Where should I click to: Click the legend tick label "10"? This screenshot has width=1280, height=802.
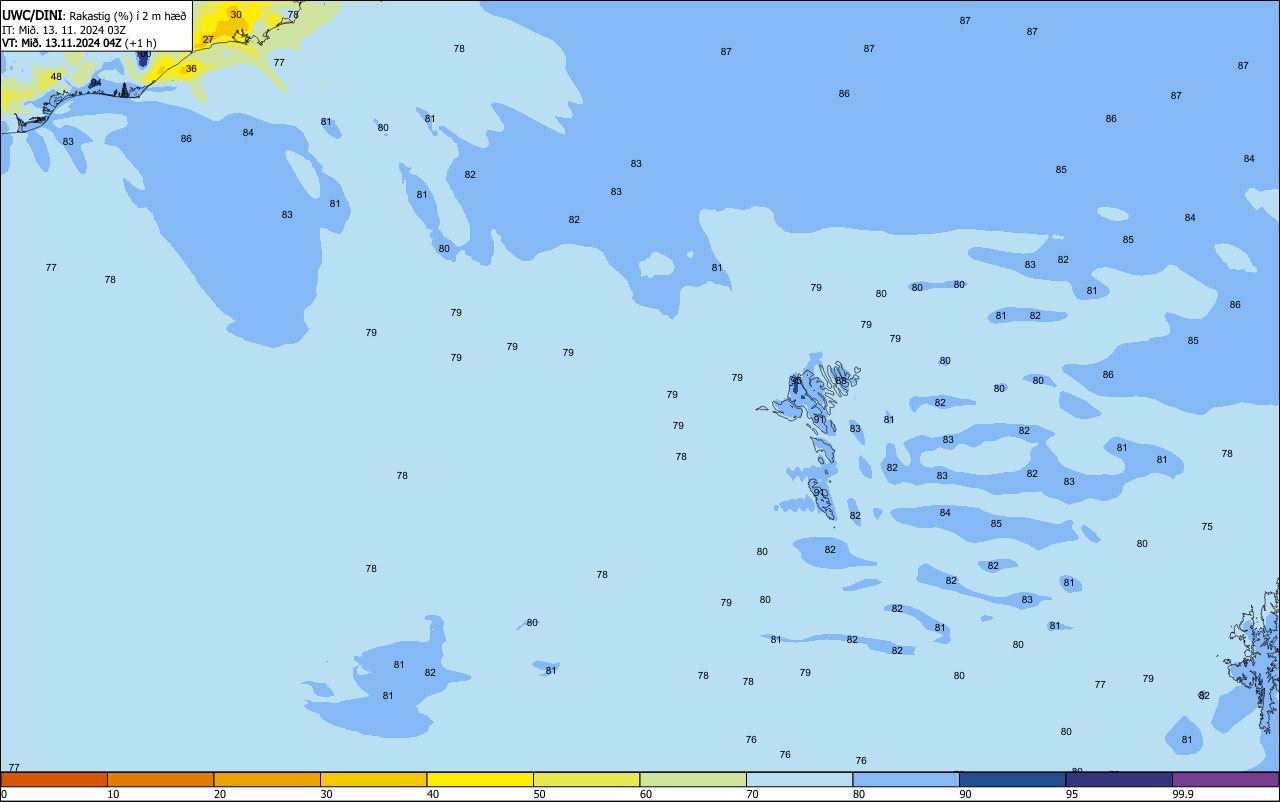[113, 794]
